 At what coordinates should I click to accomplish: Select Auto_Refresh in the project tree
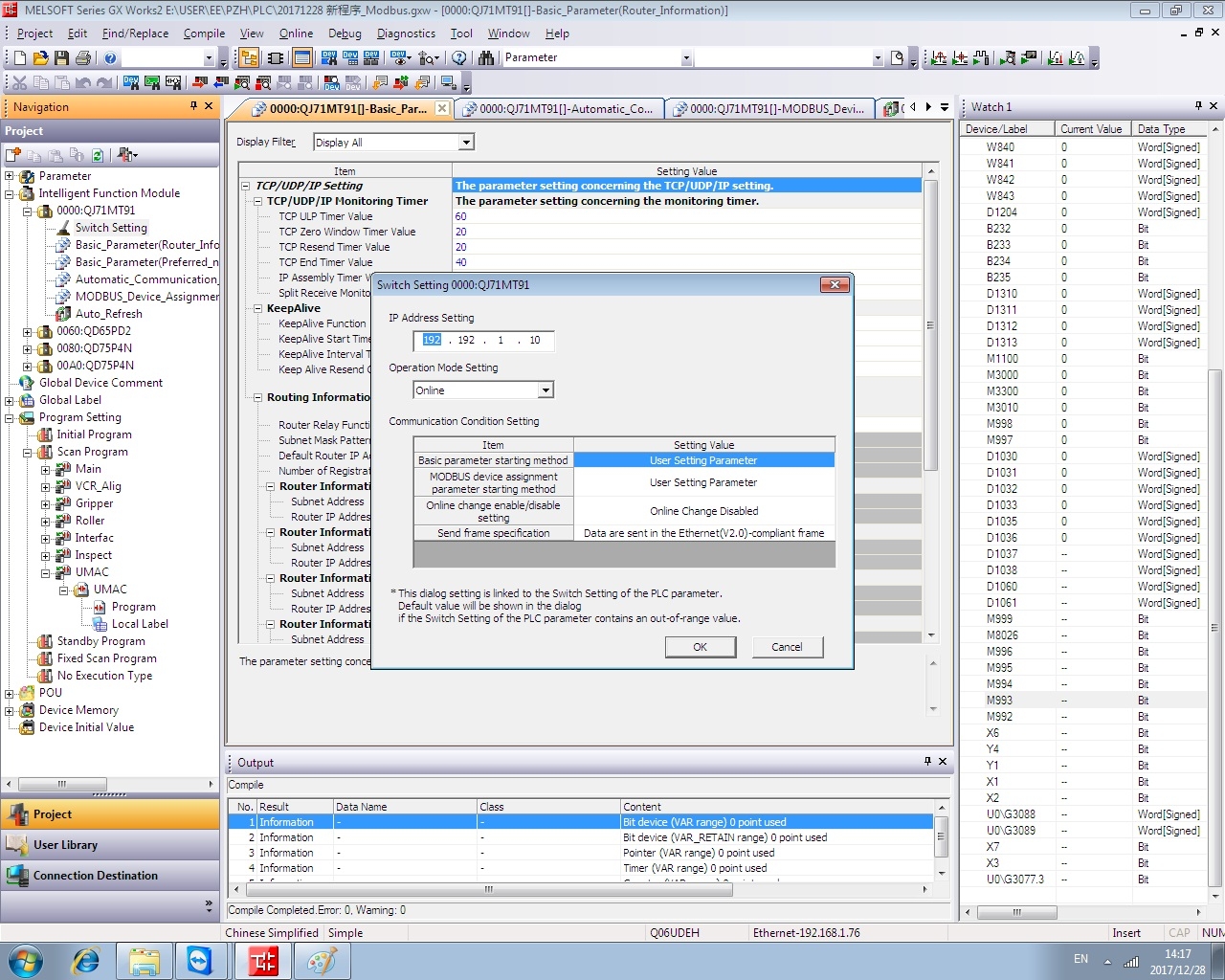click(x=108, y=314)
